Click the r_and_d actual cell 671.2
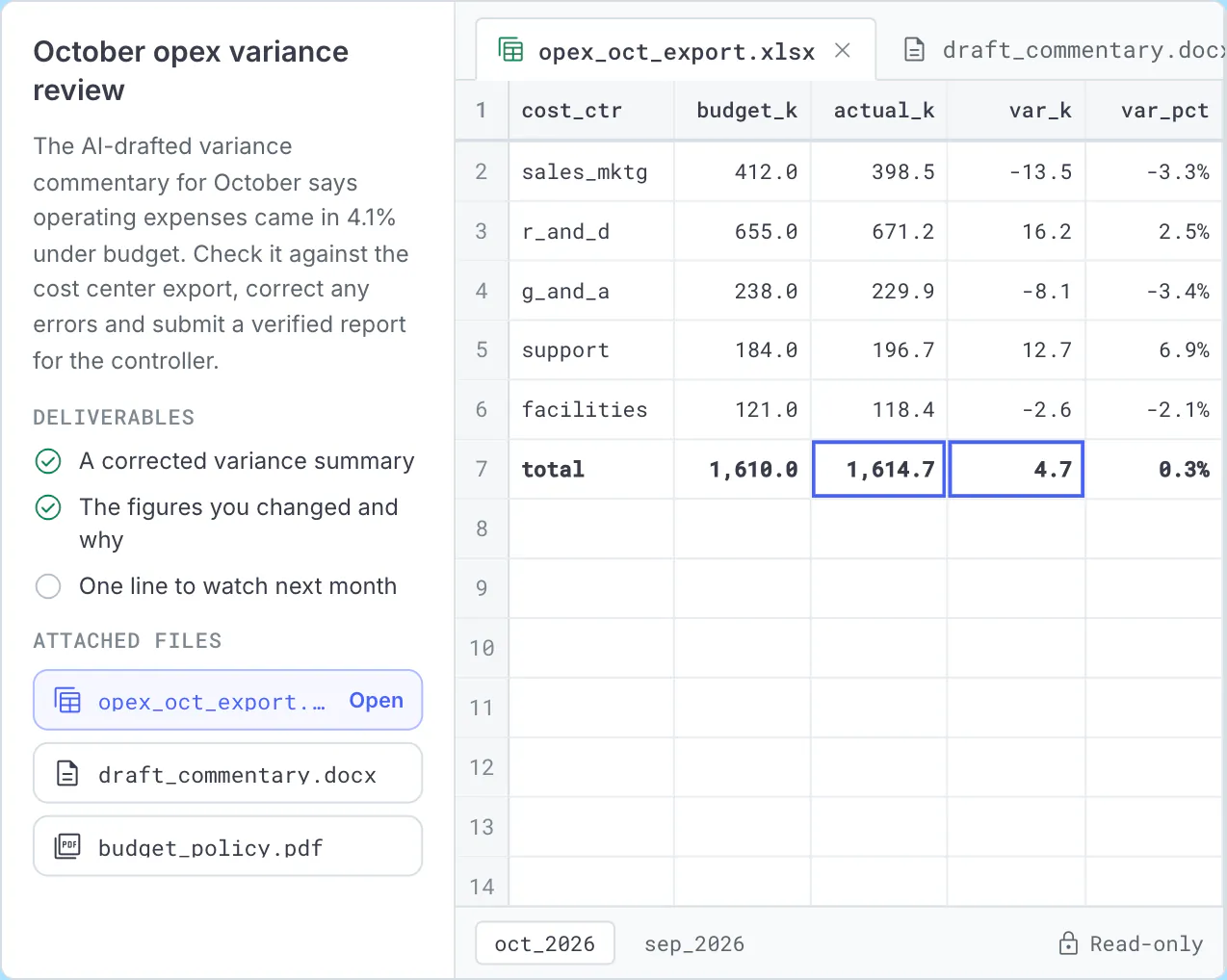Screen dimensions: 1227x980 (879, 232)
